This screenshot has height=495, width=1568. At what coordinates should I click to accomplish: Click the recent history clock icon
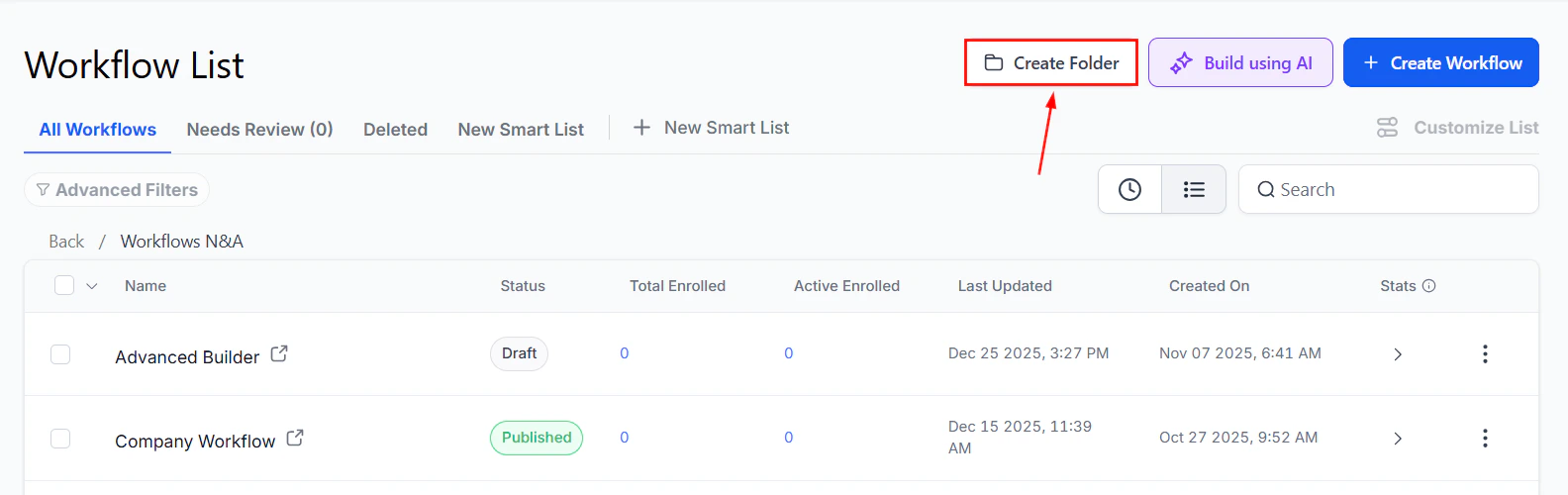[1129, 189]
